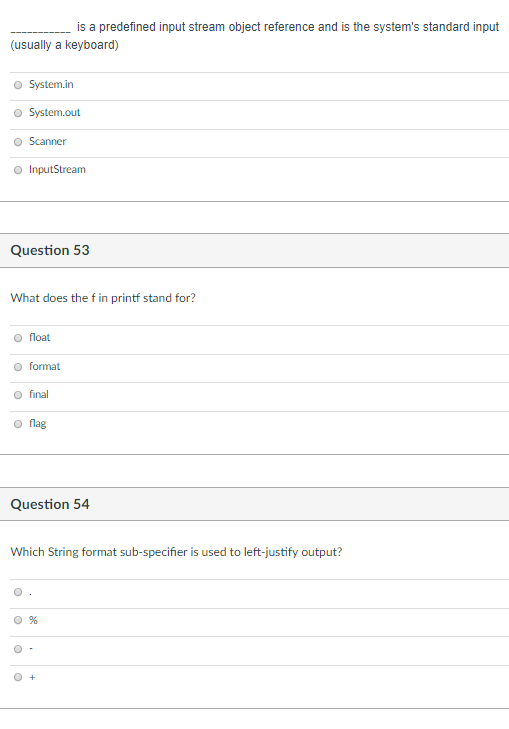The height and width of the screenshot is (729, 509).
Task: Select the plus sign radio button
Action: [18, 677]
